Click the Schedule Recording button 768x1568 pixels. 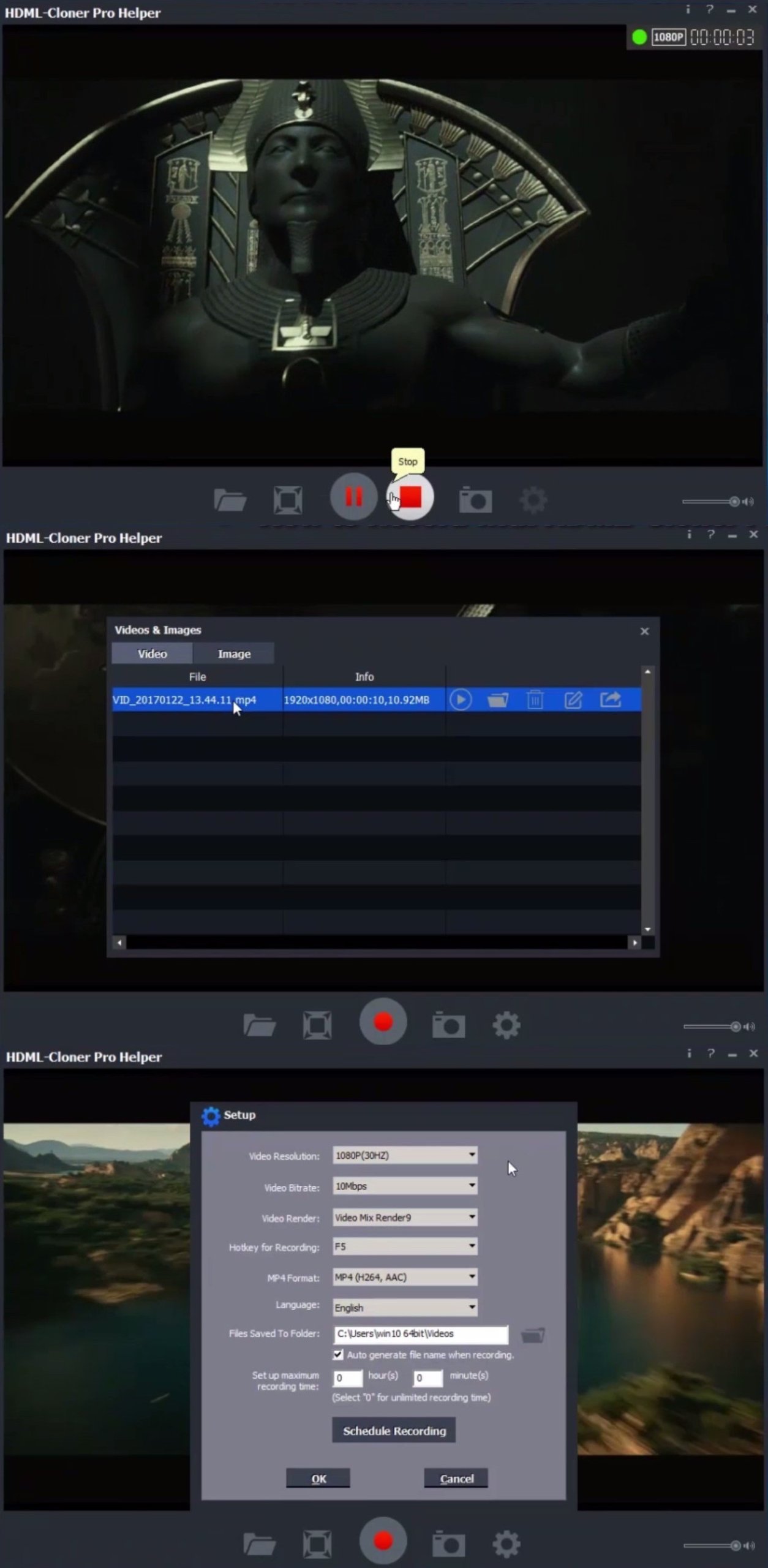point(394,1430)
